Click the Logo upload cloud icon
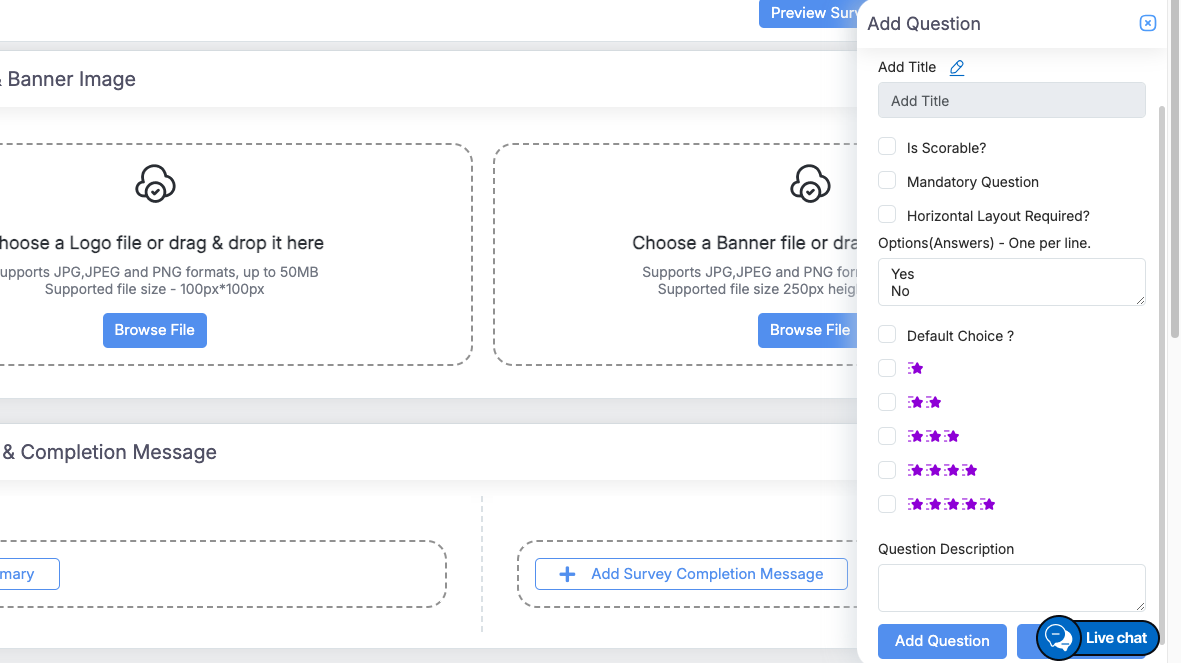Image resolution: width=1181 pixels, height=663 pixels. click(155, 185)
